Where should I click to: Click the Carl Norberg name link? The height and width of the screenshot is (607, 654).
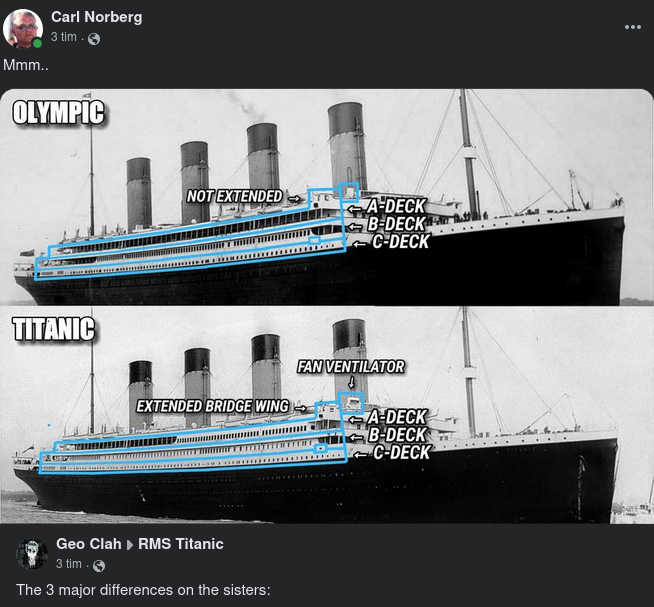[x=96, y=17]
